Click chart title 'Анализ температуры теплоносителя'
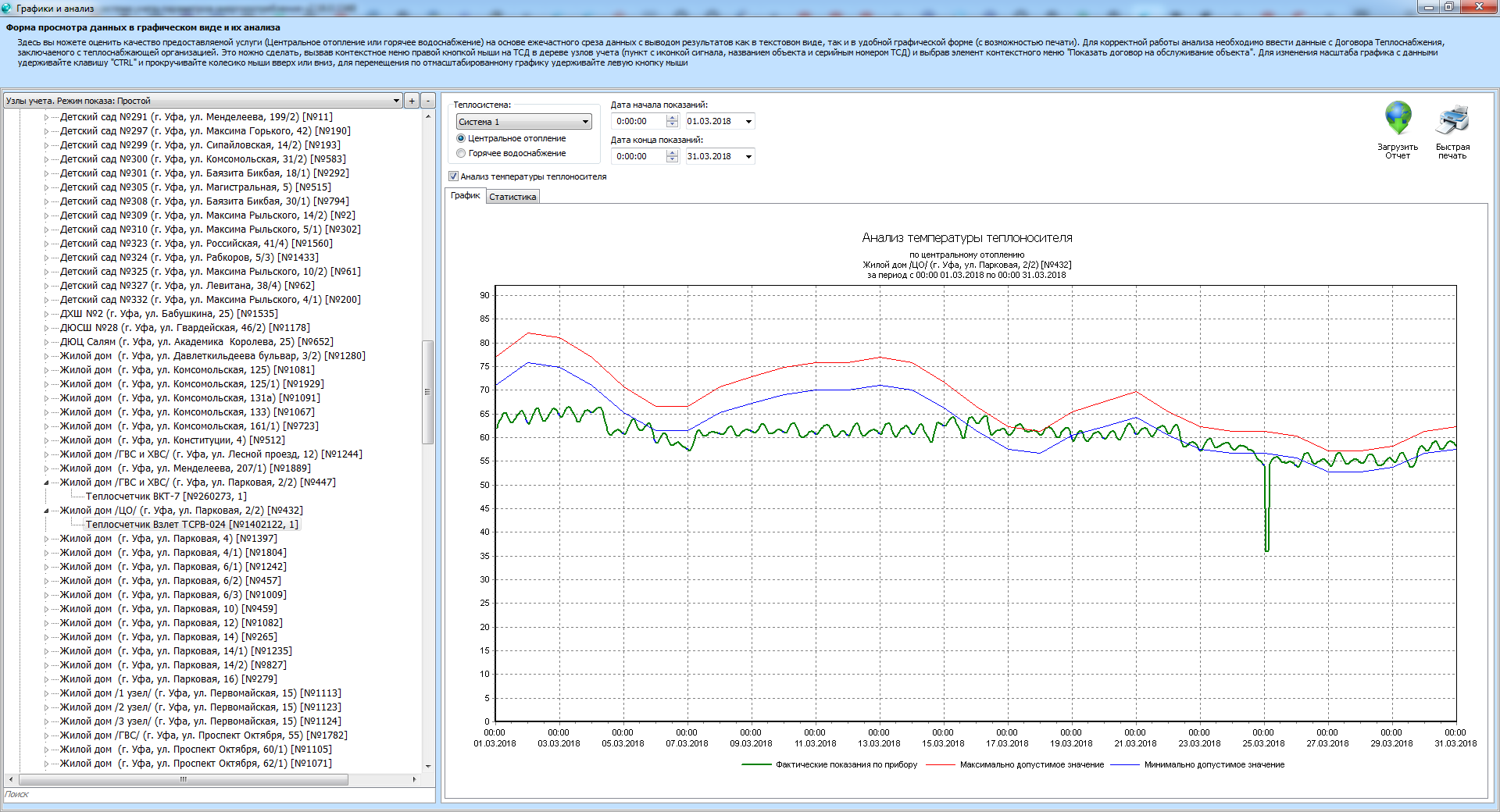 967,237
